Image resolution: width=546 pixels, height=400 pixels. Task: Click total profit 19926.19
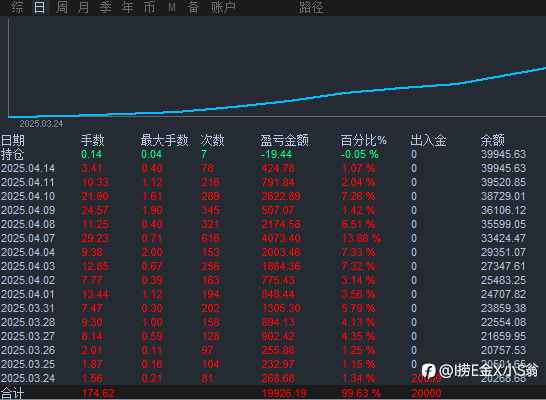284,393
